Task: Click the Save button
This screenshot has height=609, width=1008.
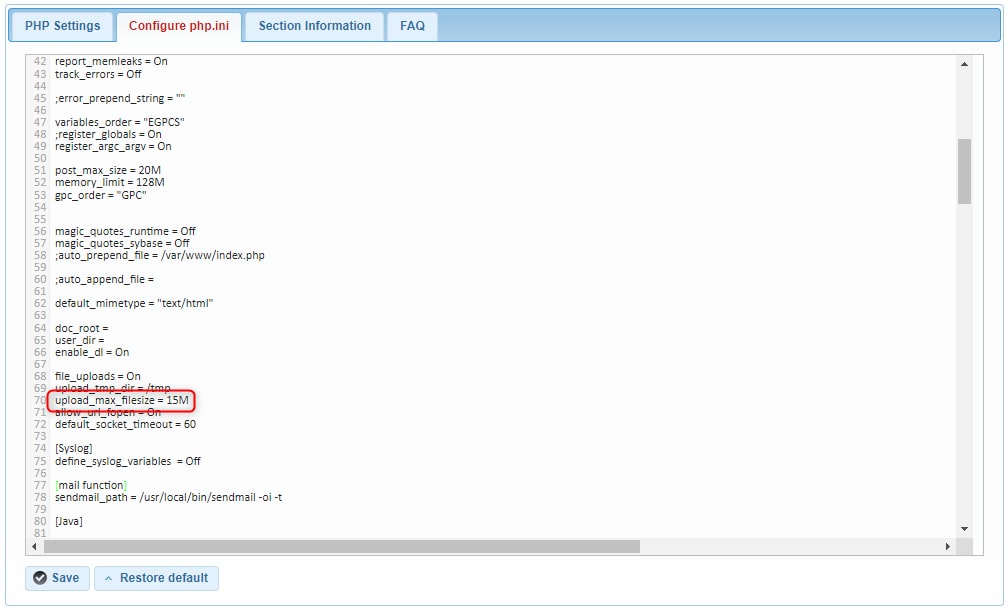Action: [x=57, y=578]
